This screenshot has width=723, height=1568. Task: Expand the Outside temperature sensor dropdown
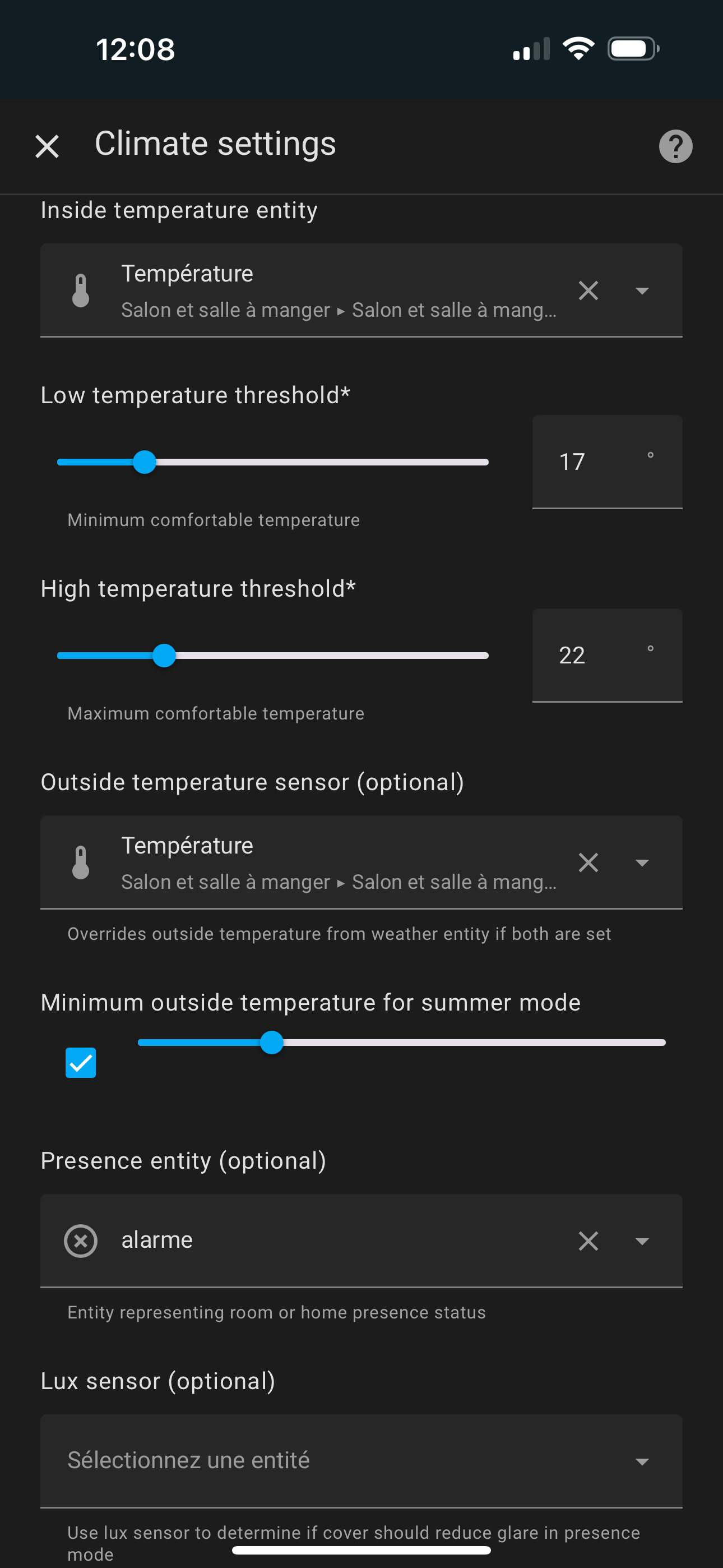641,863
